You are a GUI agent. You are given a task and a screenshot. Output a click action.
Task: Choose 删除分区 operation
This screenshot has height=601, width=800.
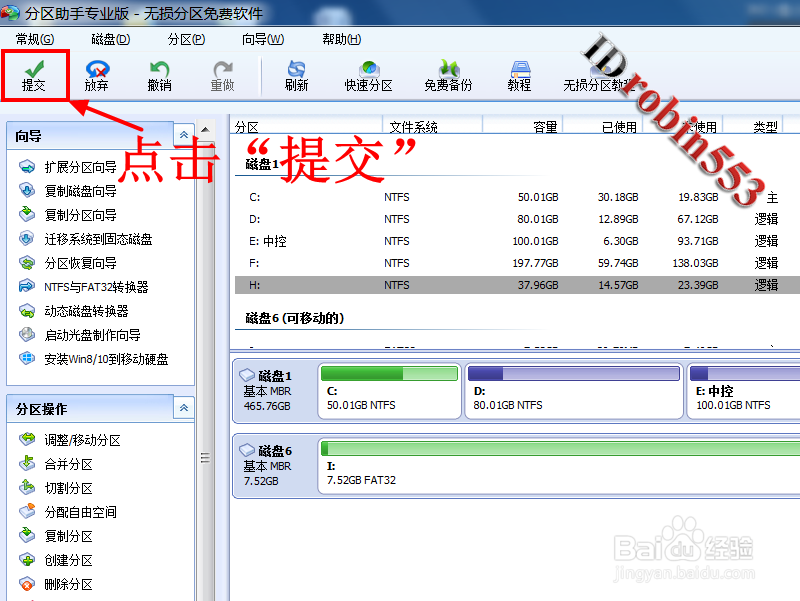[x=56, y=584]
